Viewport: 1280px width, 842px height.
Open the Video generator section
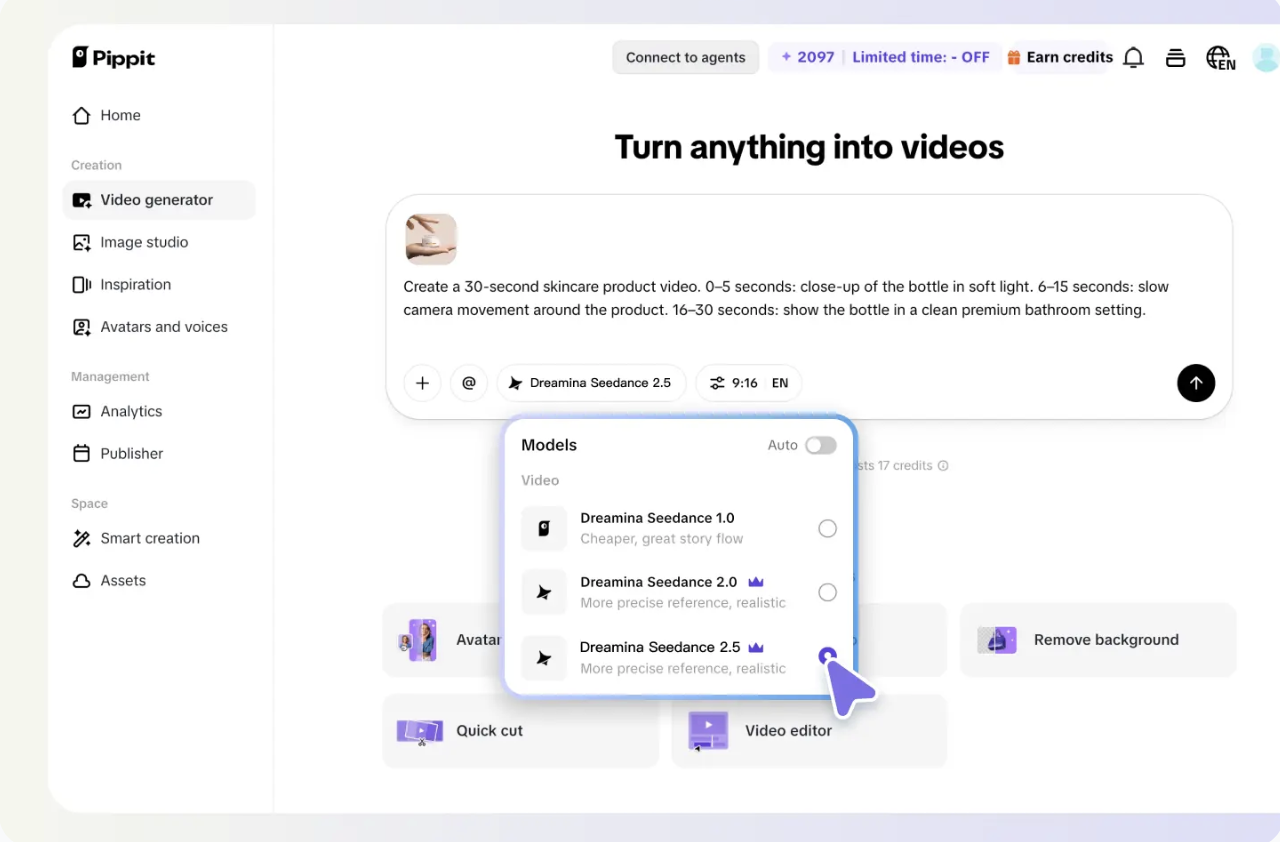pos(159,200)
